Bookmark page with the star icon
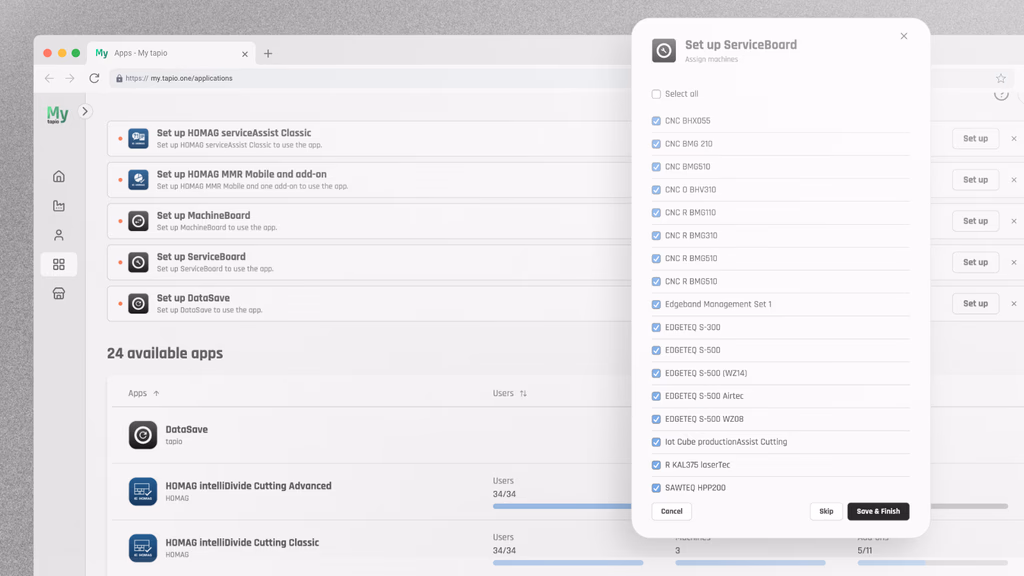The image size is (1024, 576). click(x=1000, y=78)
